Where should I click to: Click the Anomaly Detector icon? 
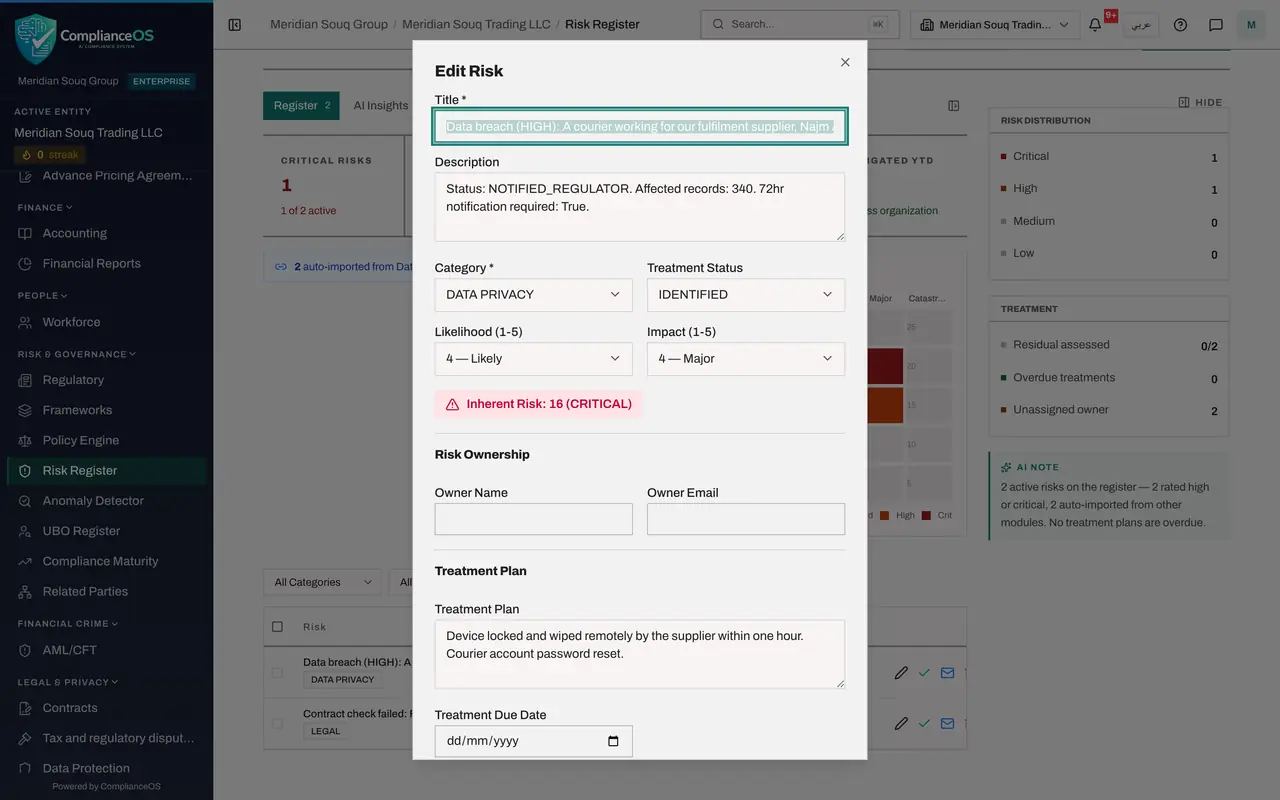click(x=26, y=501)
